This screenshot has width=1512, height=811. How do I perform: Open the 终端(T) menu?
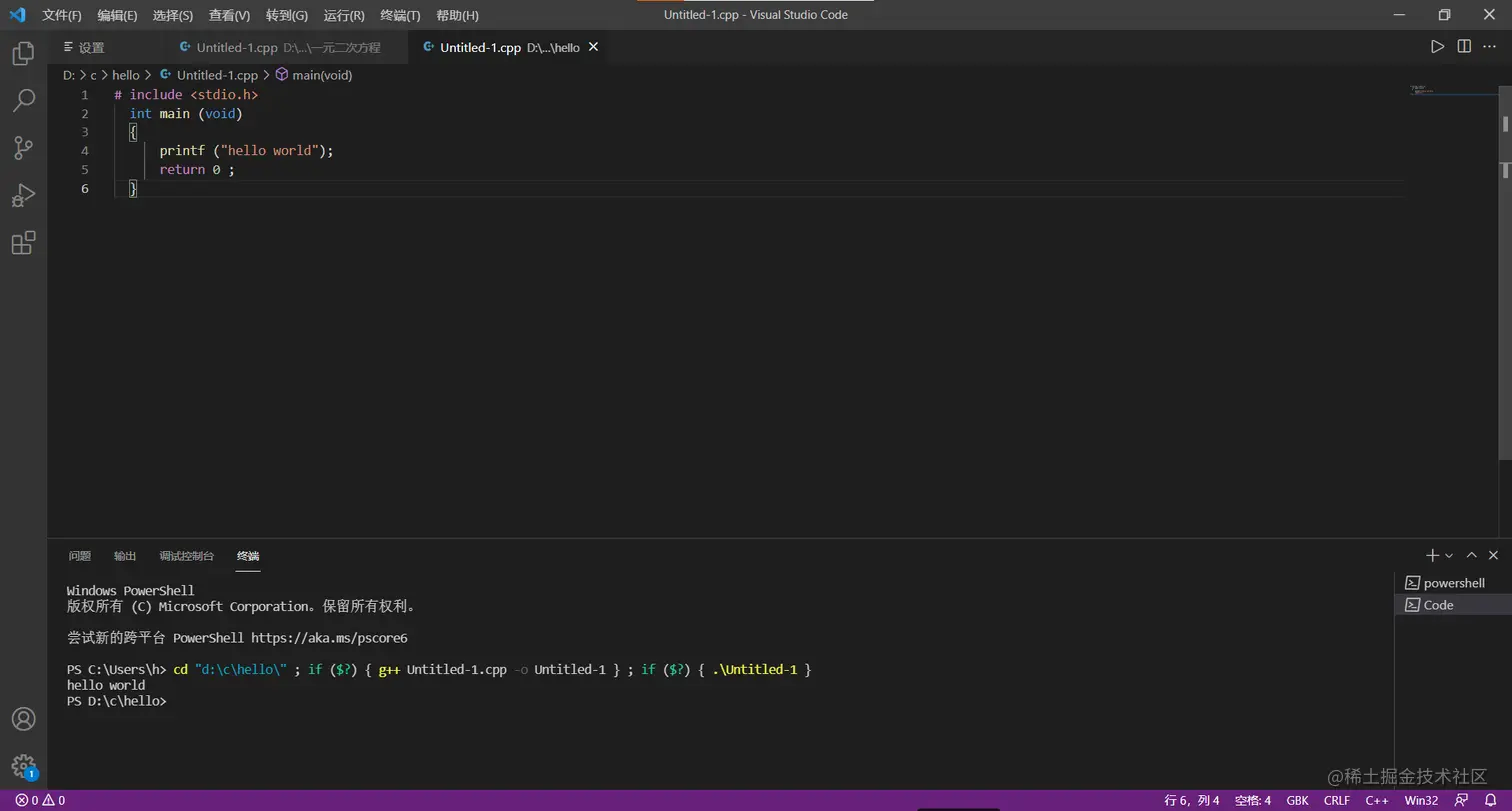(x=400, y=15)
